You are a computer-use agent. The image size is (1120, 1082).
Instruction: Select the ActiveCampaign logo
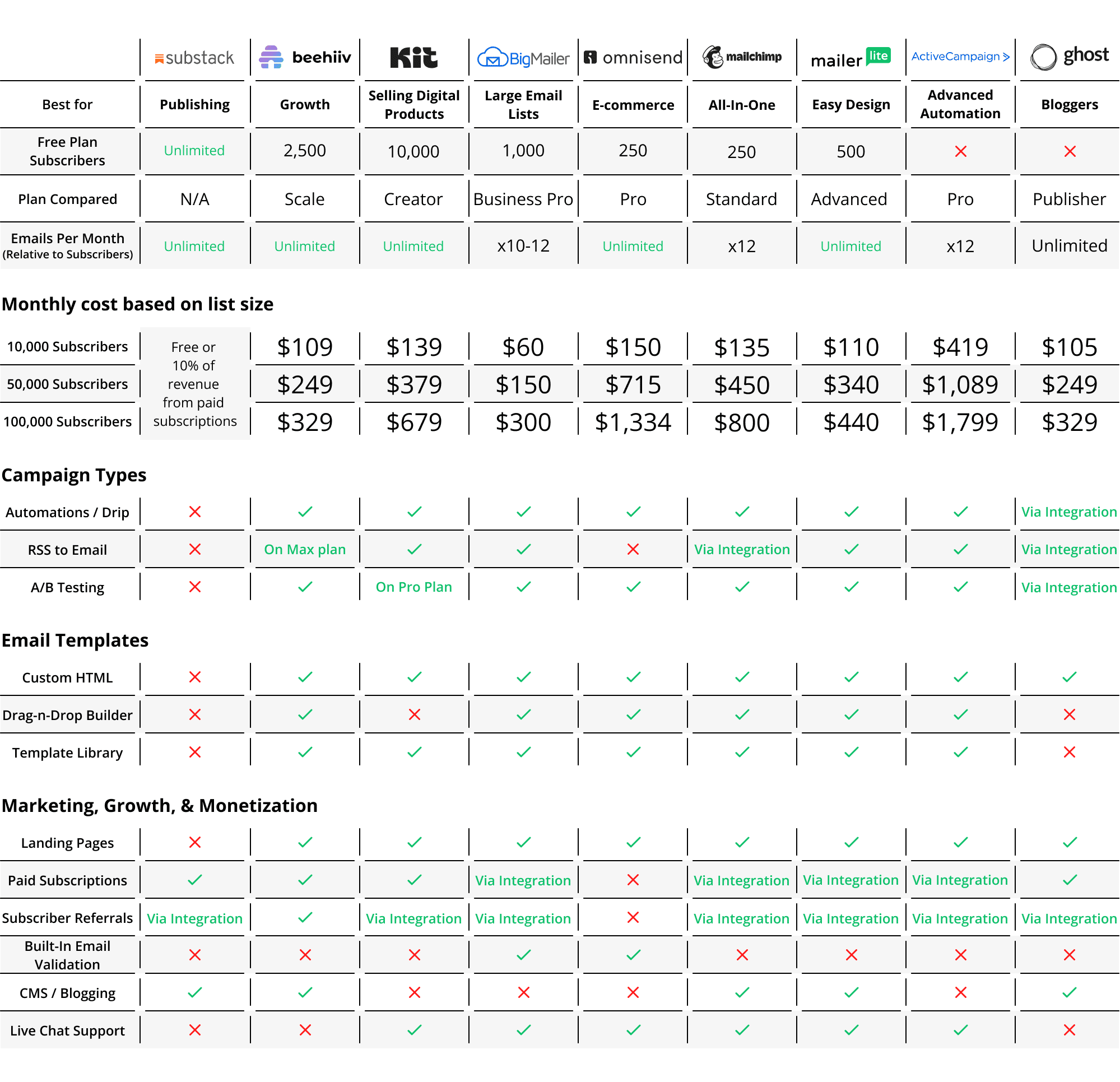click(960, 57)
